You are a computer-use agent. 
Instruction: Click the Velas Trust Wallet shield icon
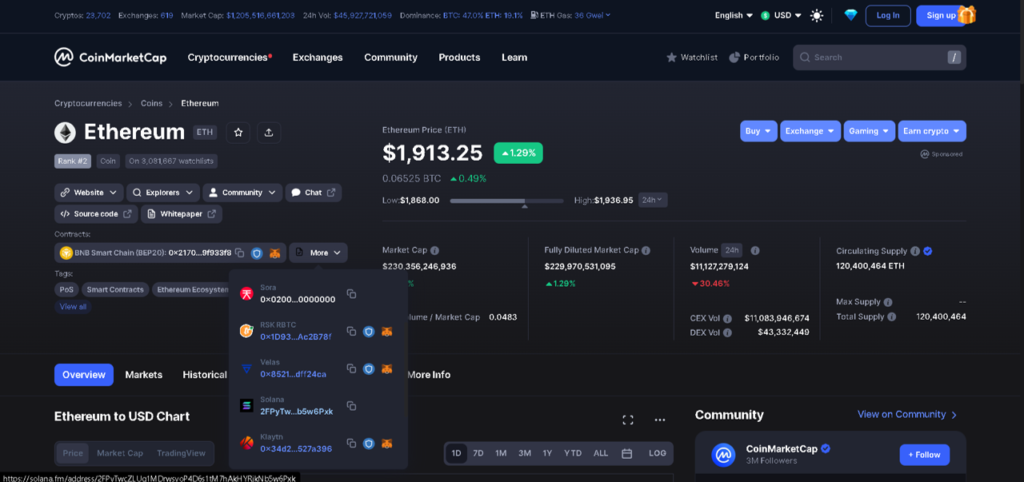click(x=369, y=369)
